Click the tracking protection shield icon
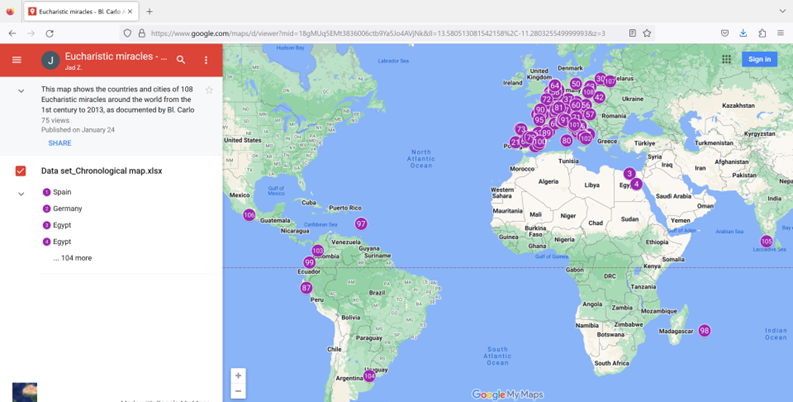This screenshot has width=793, height=402. click(127, 33)
